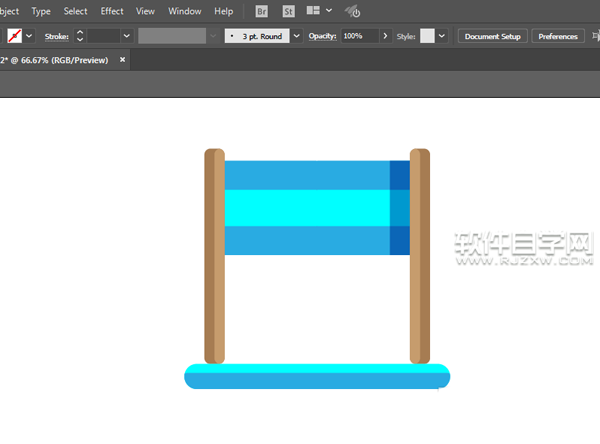Open the Type menu

[x=41, y=11]
